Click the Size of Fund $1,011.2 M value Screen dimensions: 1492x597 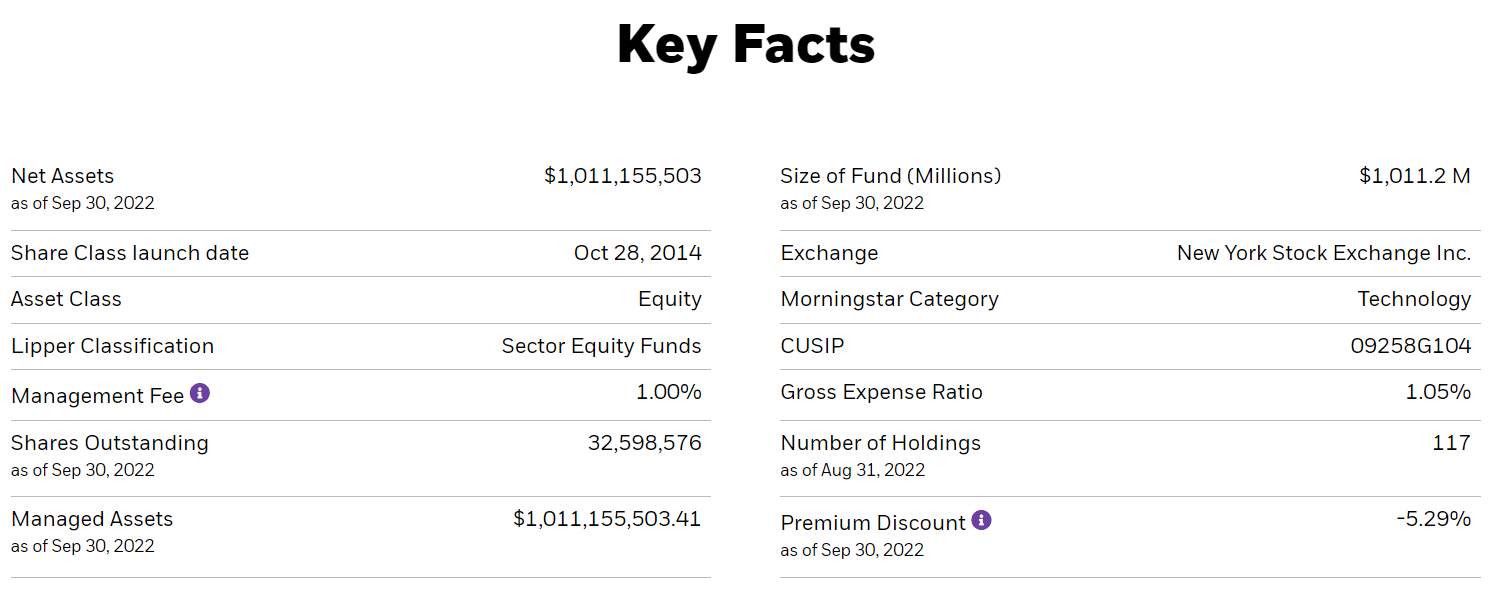[1414, 176]
